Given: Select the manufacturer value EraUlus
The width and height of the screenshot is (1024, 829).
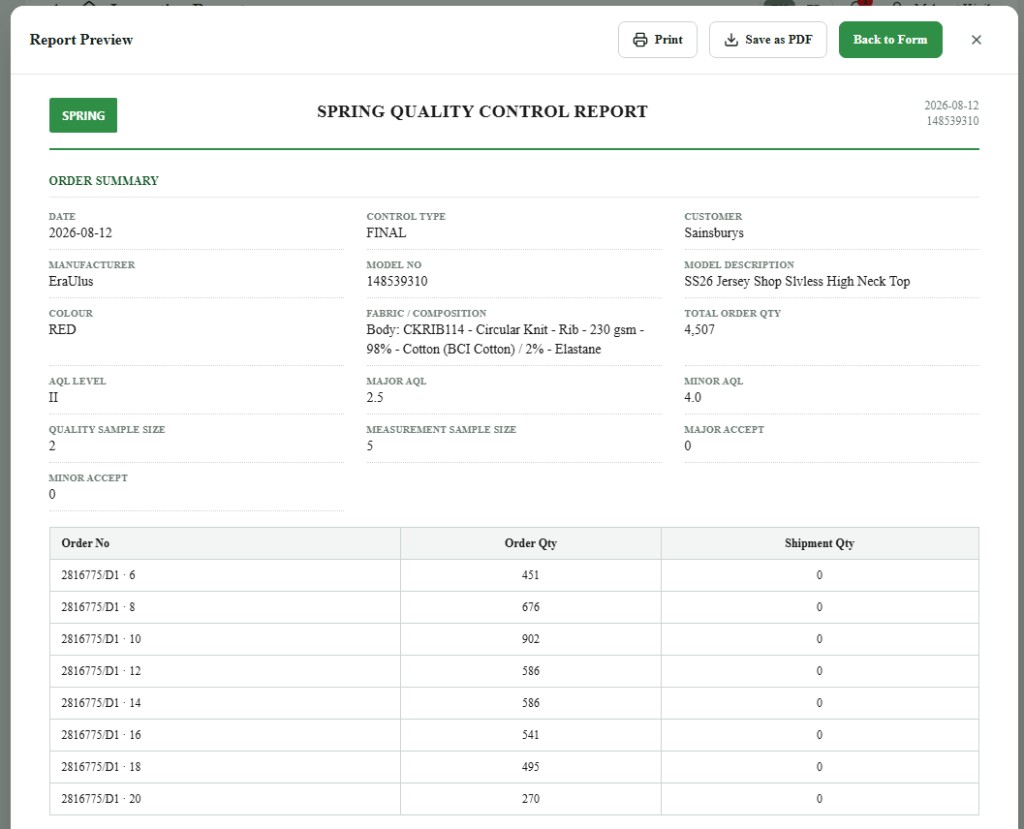Looking at the screenshot, I should point(71,282).
